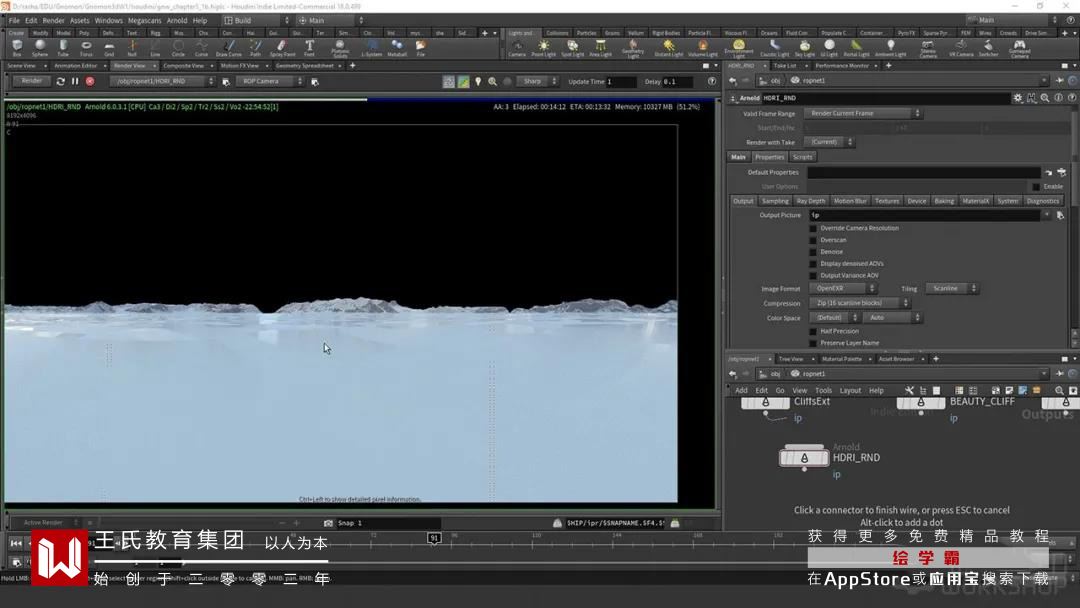Click the output picture file chooser icon

[1061, 216]
